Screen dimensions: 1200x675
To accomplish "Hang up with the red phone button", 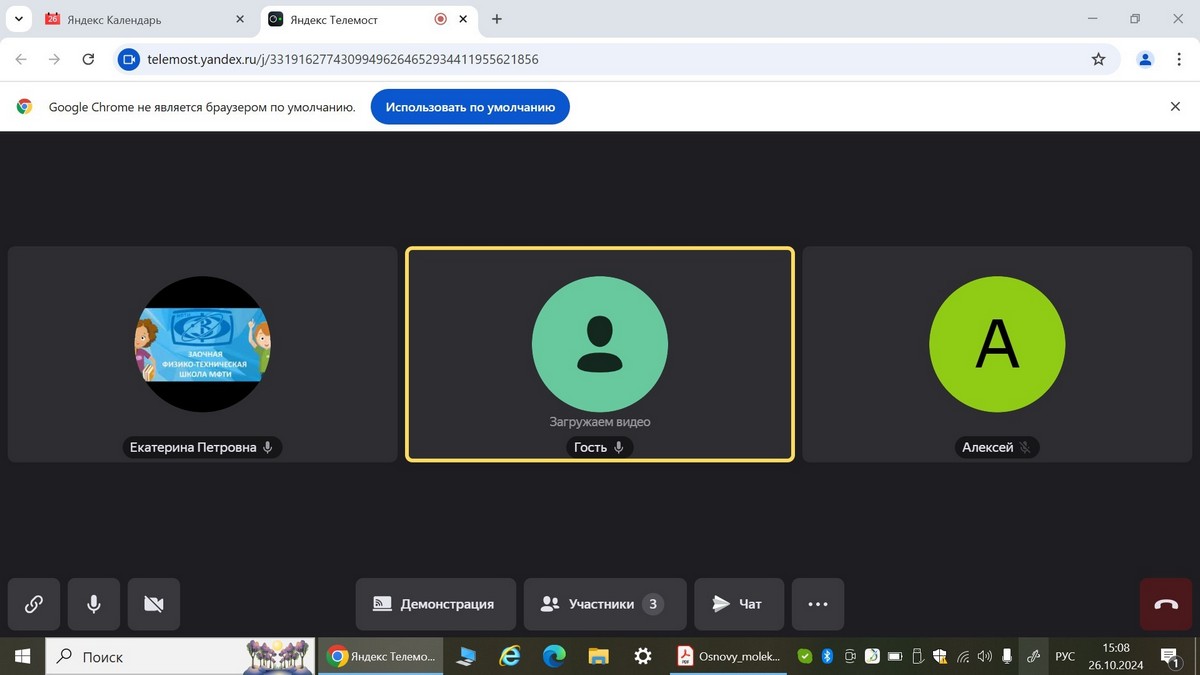I will [x=1166, y=604].
